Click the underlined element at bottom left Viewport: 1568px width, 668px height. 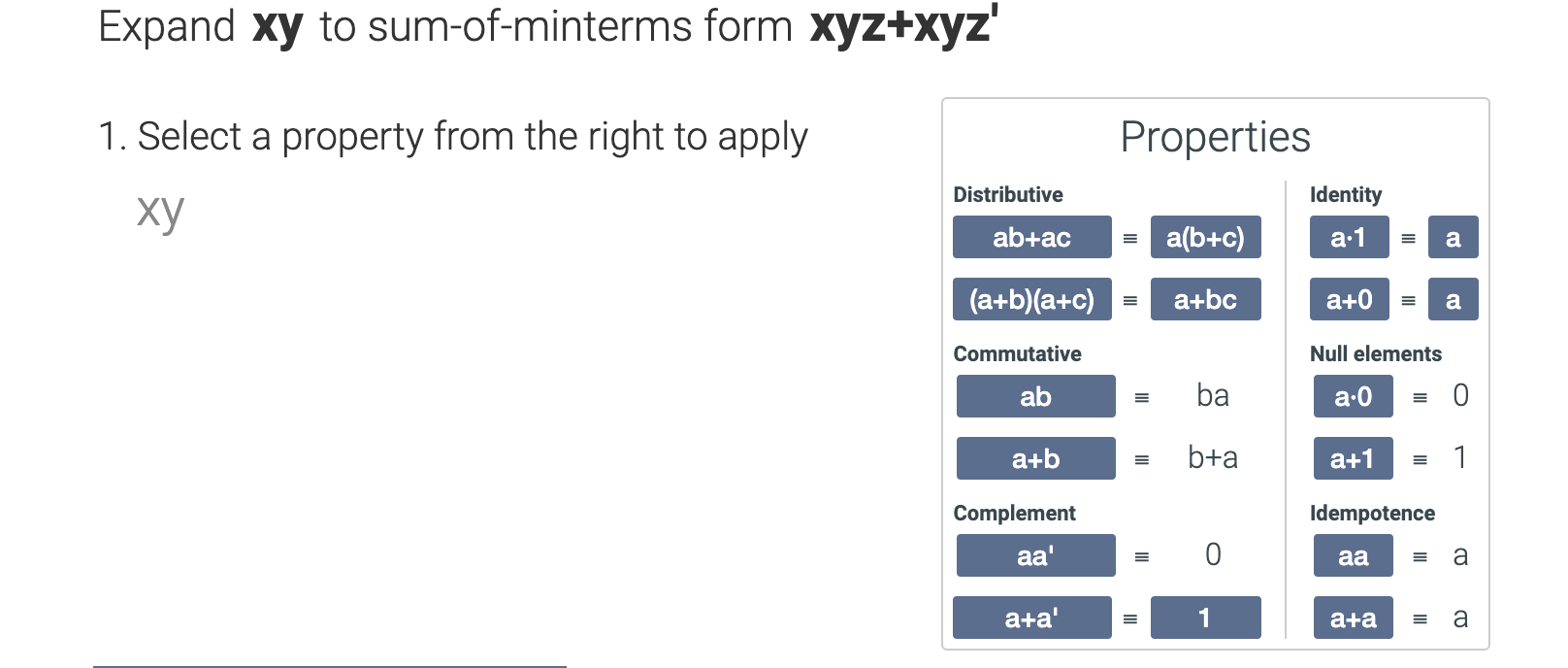pos(330,666)
